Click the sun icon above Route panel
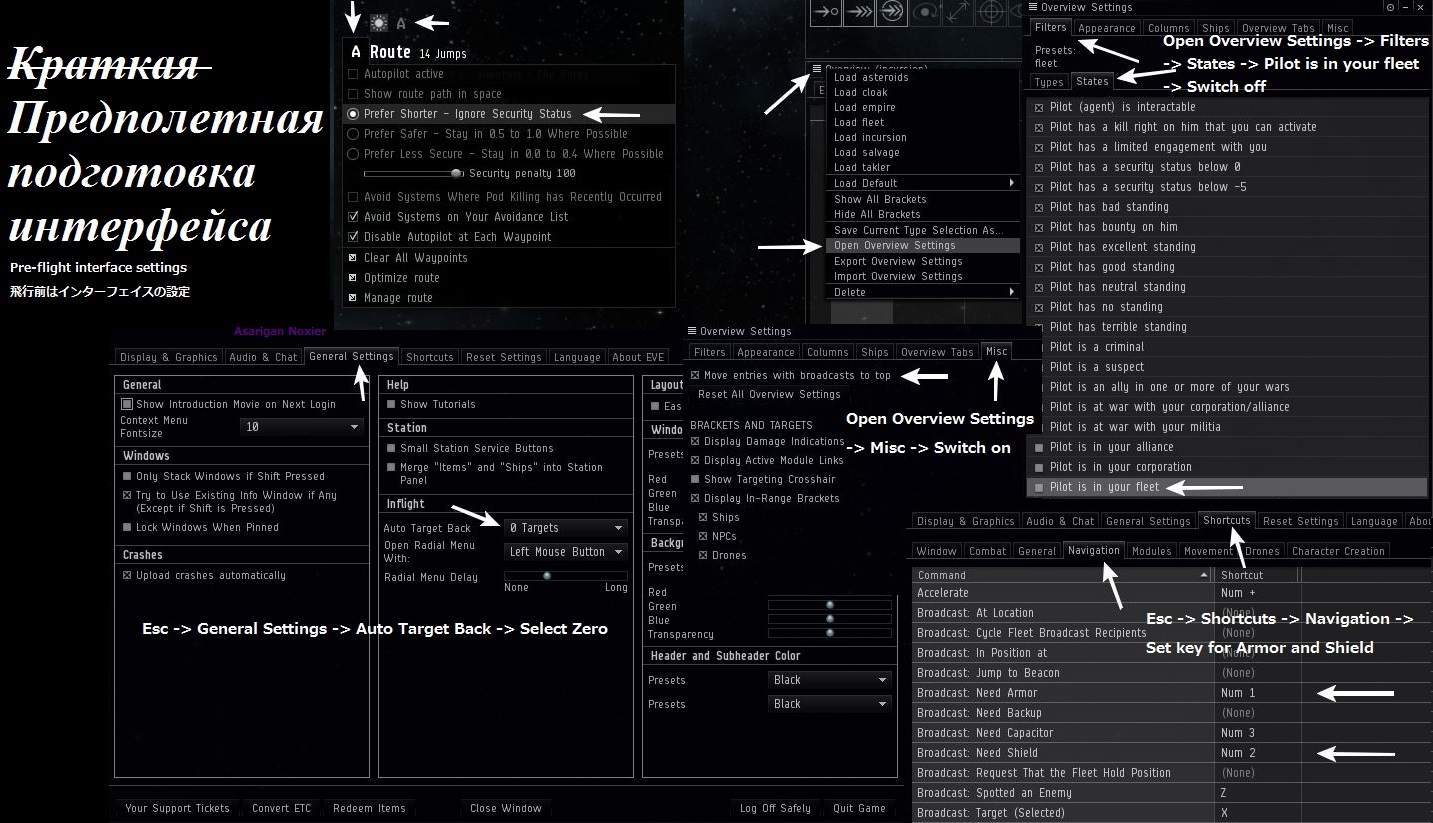This screenshot has width=1433, height=823. tap(379, 23)
